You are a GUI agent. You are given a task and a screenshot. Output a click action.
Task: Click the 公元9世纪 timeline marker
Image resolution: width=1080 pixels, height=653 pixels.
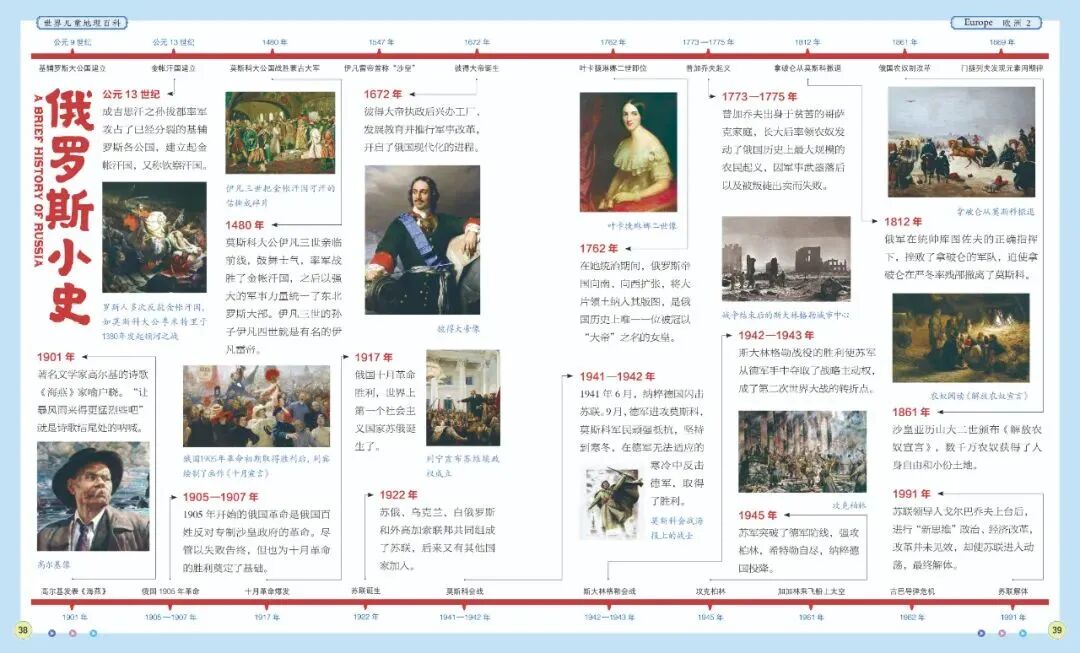point(72,42)
